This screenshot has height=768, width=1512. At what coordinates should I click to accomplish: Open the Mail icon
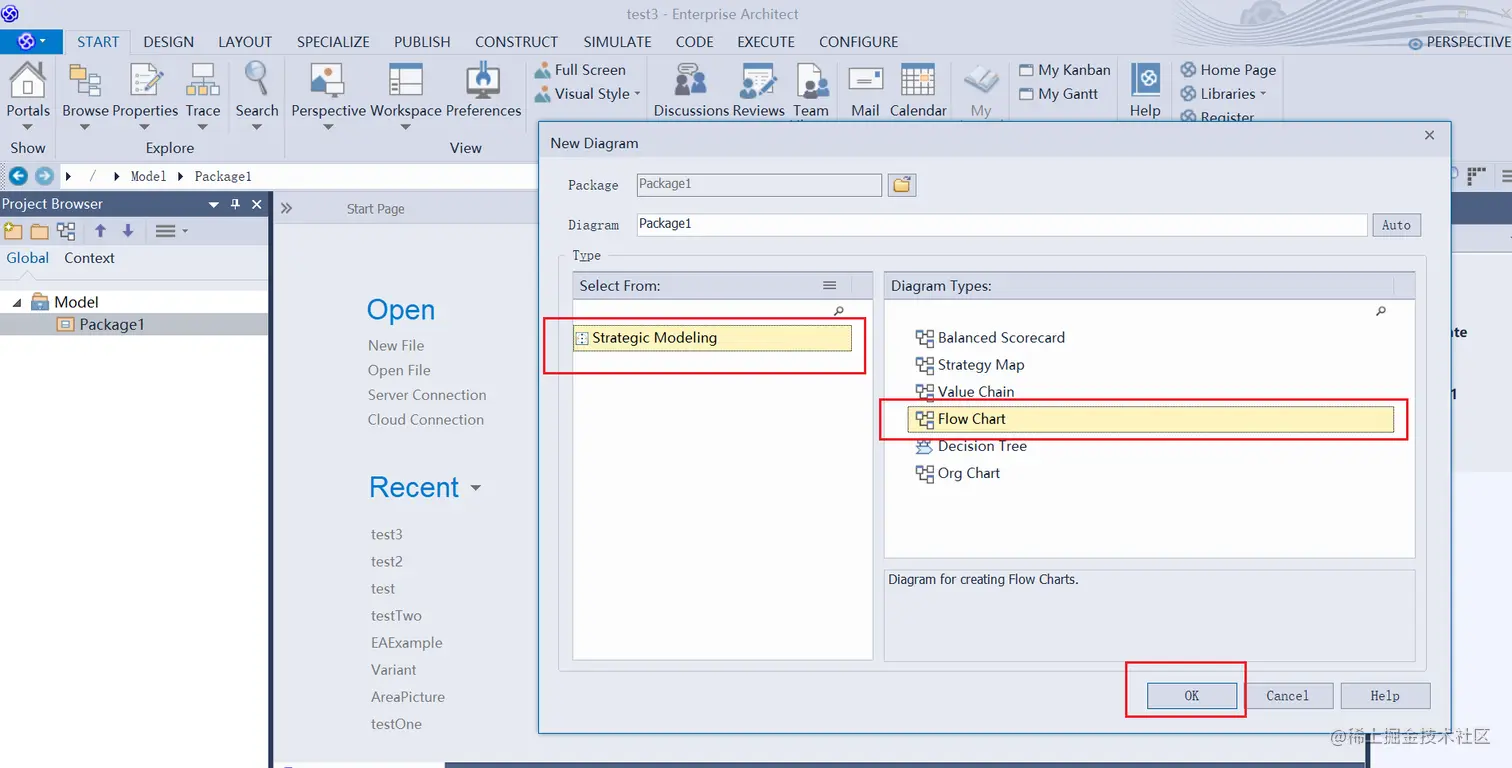click(x=865, y=79)
